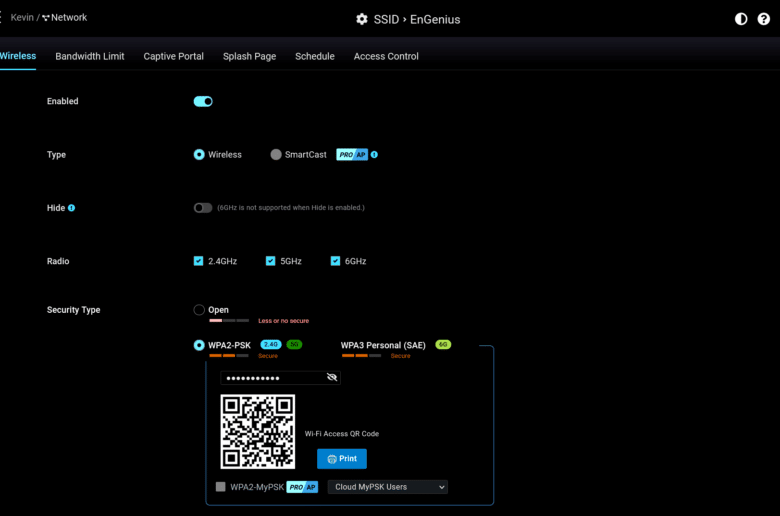The image size is (780, 516).
Task: Open the Schedule tab
Action: [315, 56]
